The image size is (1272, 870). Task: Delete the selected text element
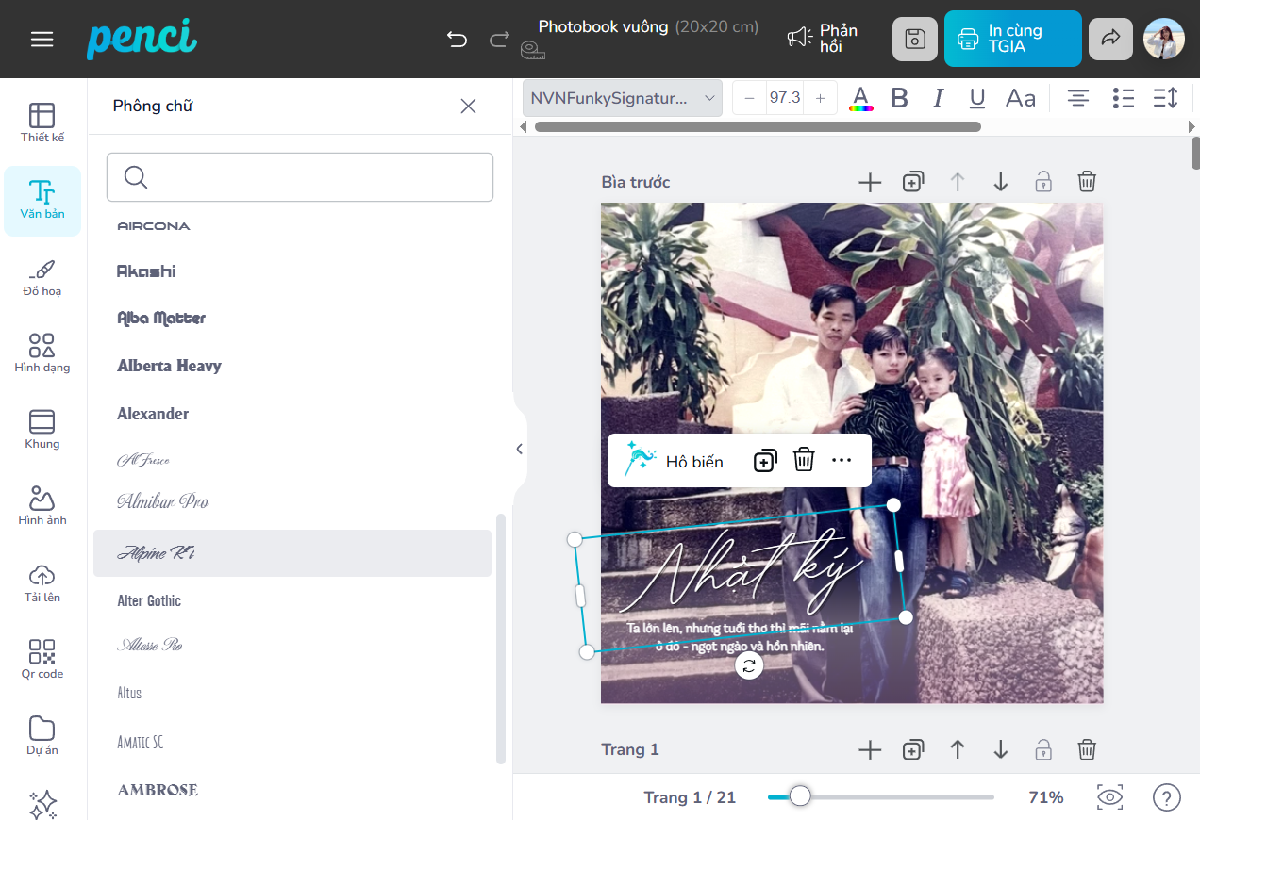[x=804, y=460]
